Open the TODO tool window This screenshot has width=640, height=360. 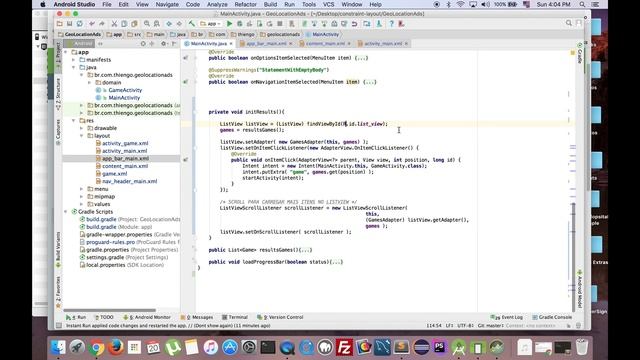(104, 317)
